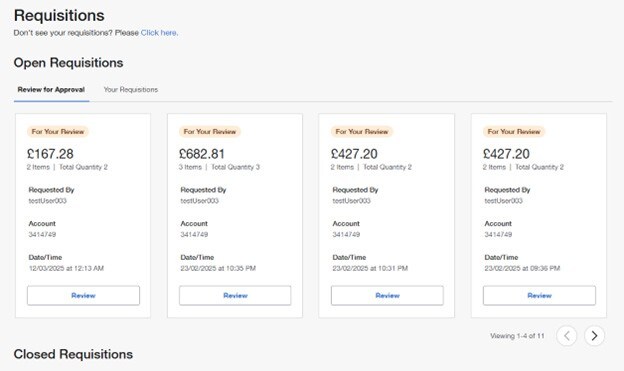Review the £682.81 requisition

(x=235, y=295)
